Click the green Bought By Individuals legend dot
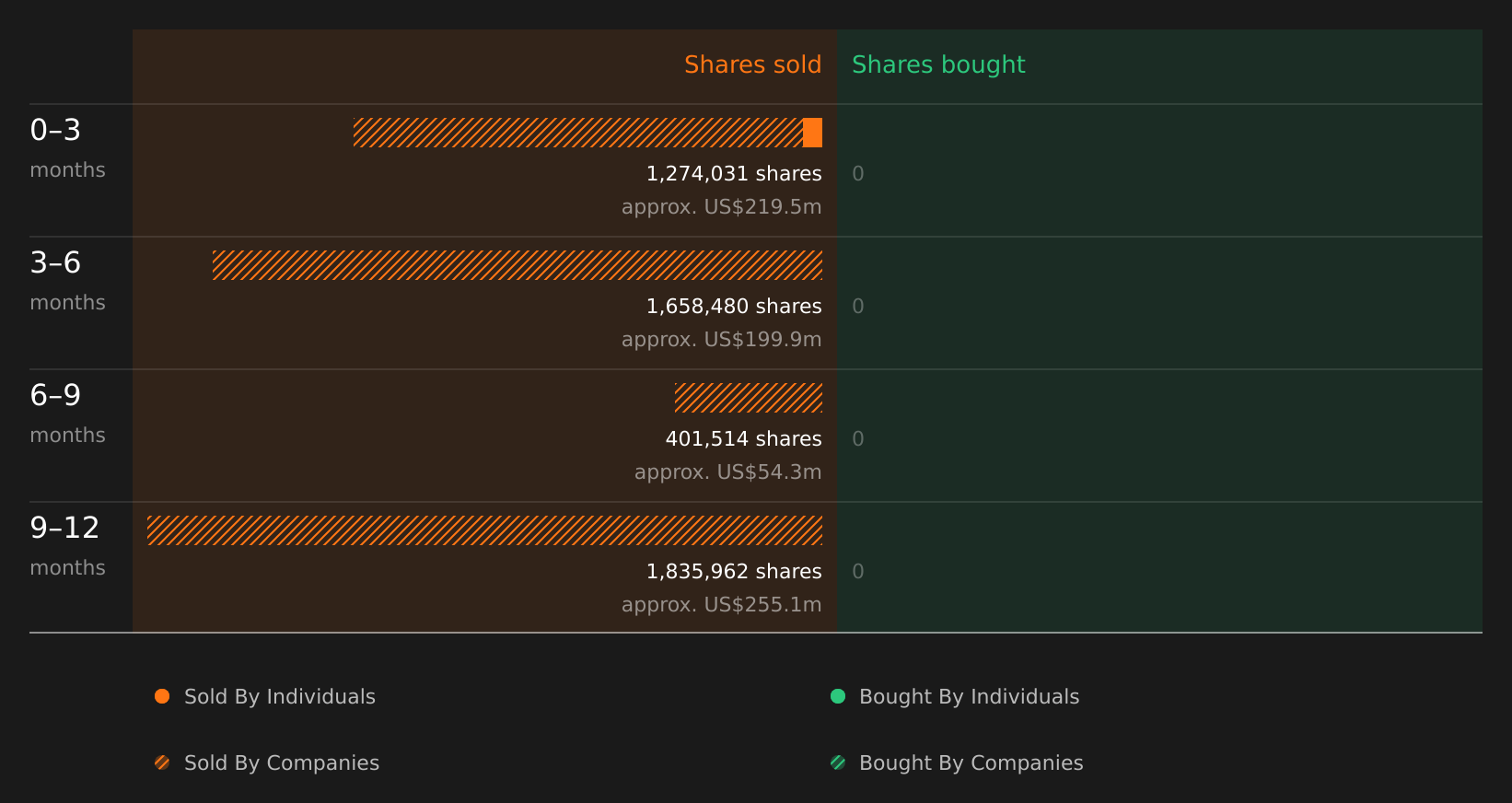 coord(838,696)
